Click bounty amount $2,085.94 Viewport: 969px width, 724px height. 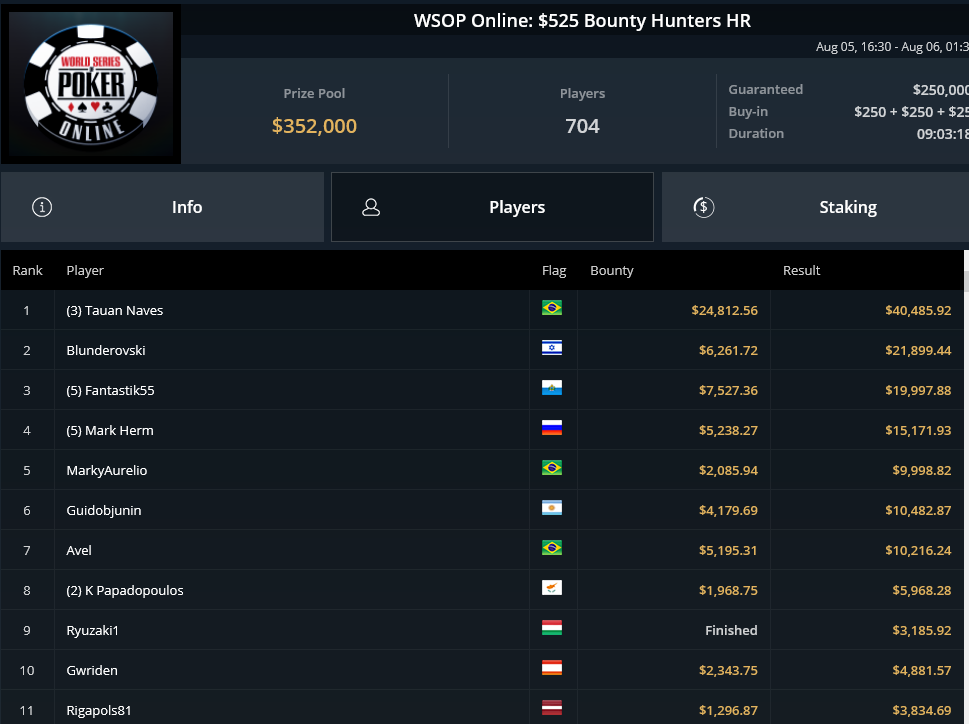coord(728,471)
